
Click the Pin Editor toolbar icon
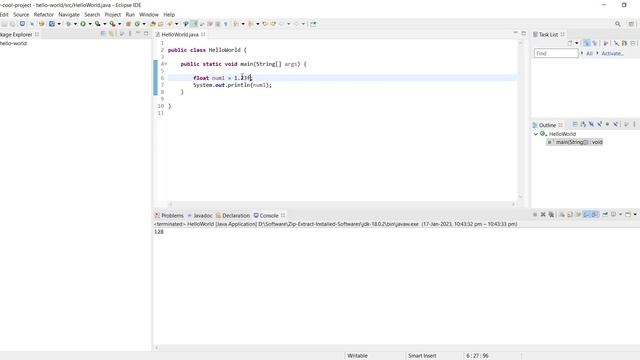tap(313, 24)
